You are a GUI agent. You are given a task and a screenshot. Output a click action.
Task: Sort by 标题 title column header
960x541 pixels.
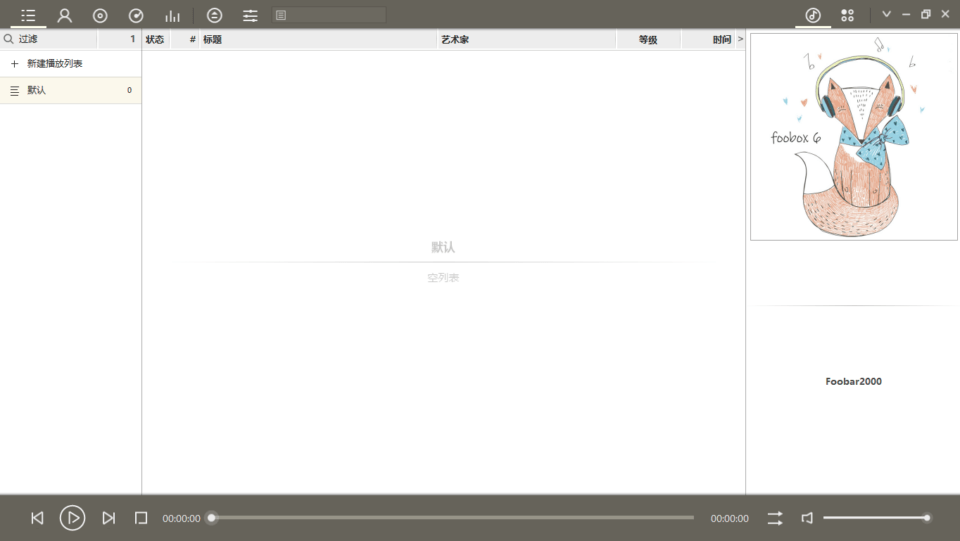pyautogui.click(x=318, y=40)
